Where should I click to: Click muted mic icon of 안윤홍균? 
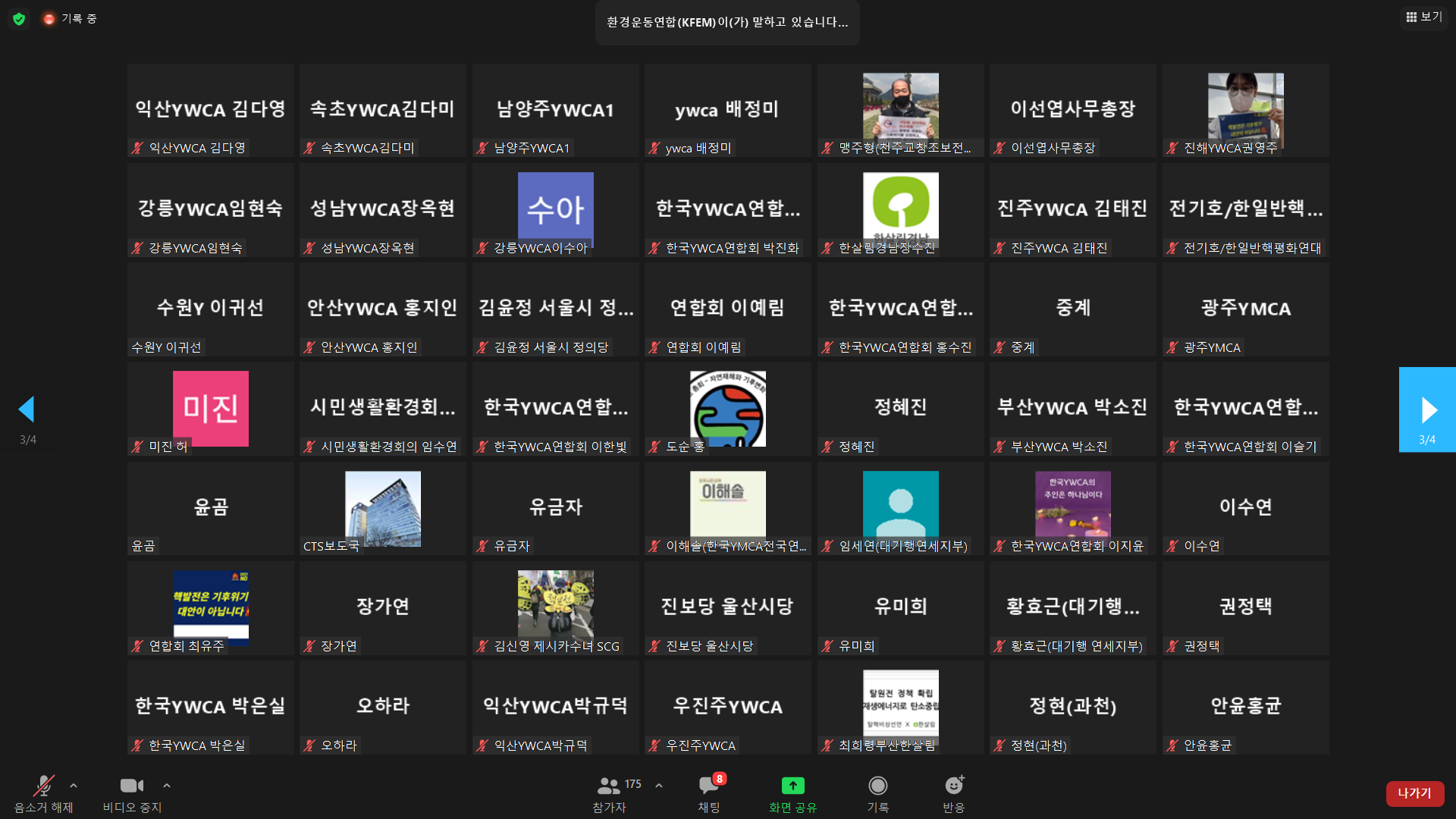click(1172, 745)
